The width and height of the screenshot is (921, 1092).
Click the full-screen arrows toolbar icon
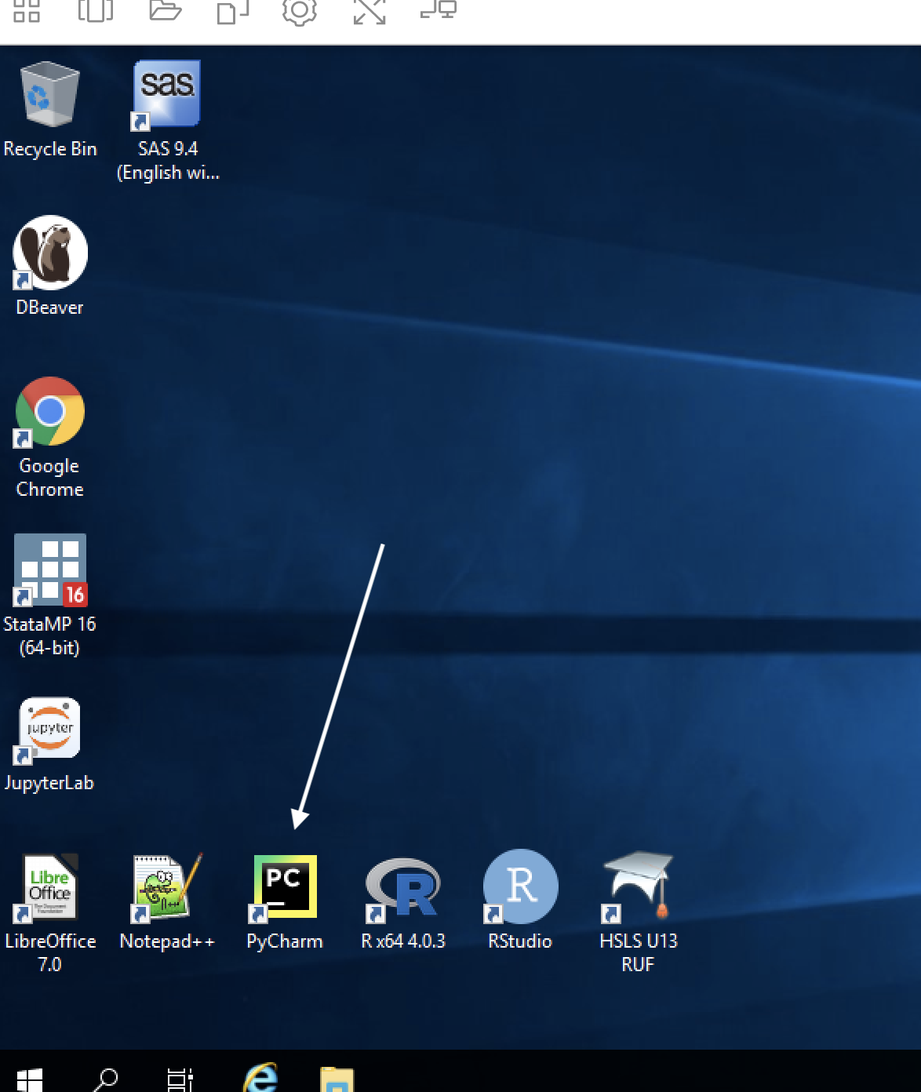tap(369, 12)
